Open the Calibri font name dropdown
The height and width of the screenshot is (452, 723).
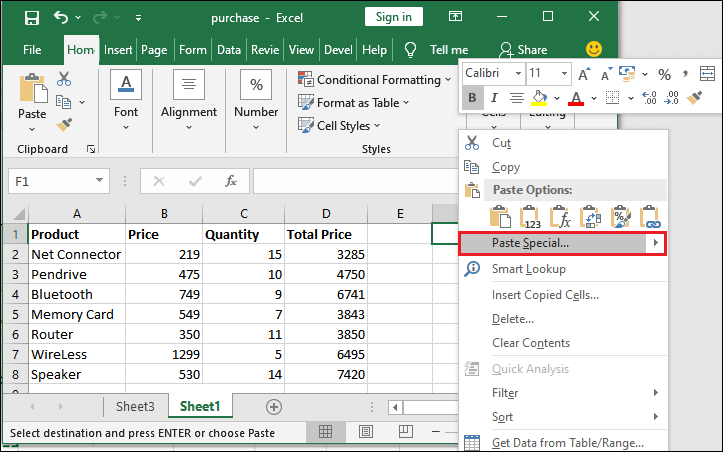(x=517, y=74)
